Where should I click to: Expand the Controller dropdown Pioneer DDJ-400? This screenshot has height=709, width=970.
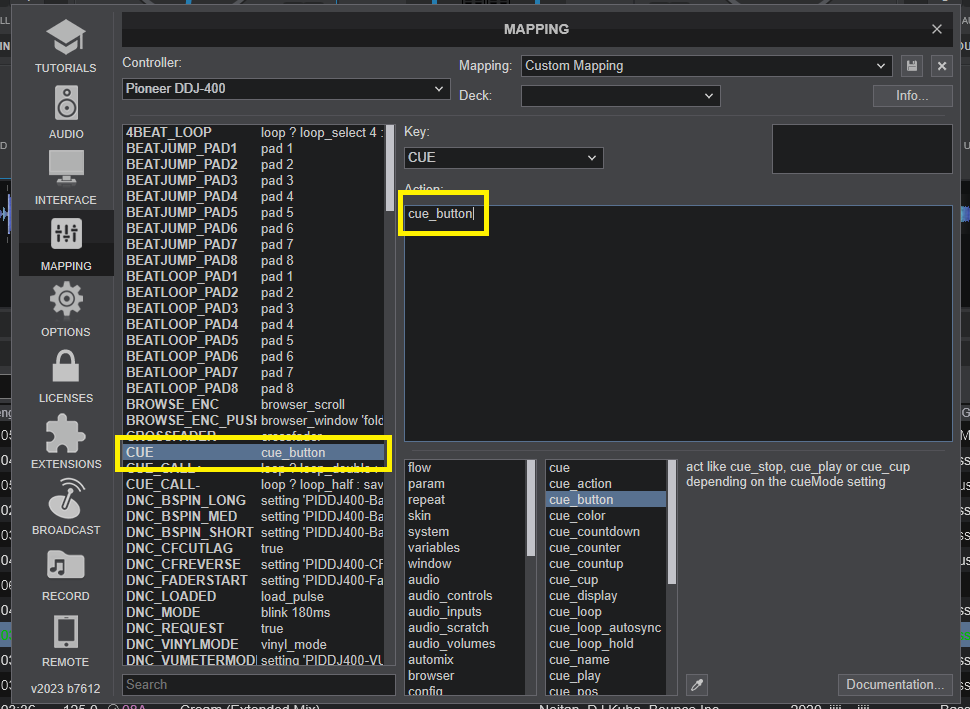pyautogui.click(x=286, y=89)
